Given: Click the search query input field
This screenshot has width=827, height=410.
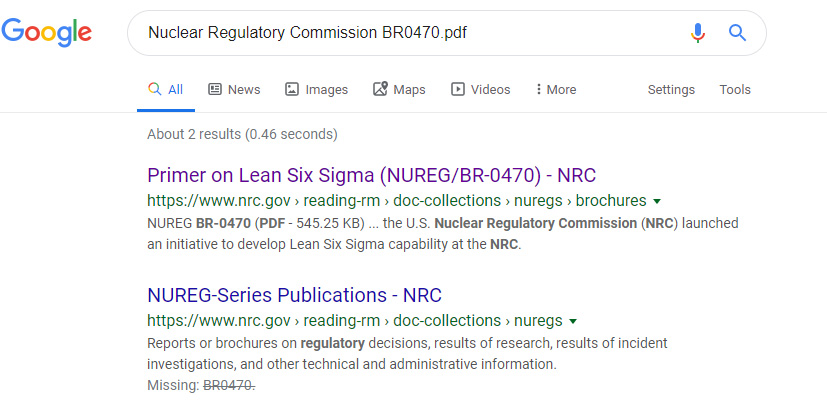Looking at the screenshot, I should pos(411,33).
